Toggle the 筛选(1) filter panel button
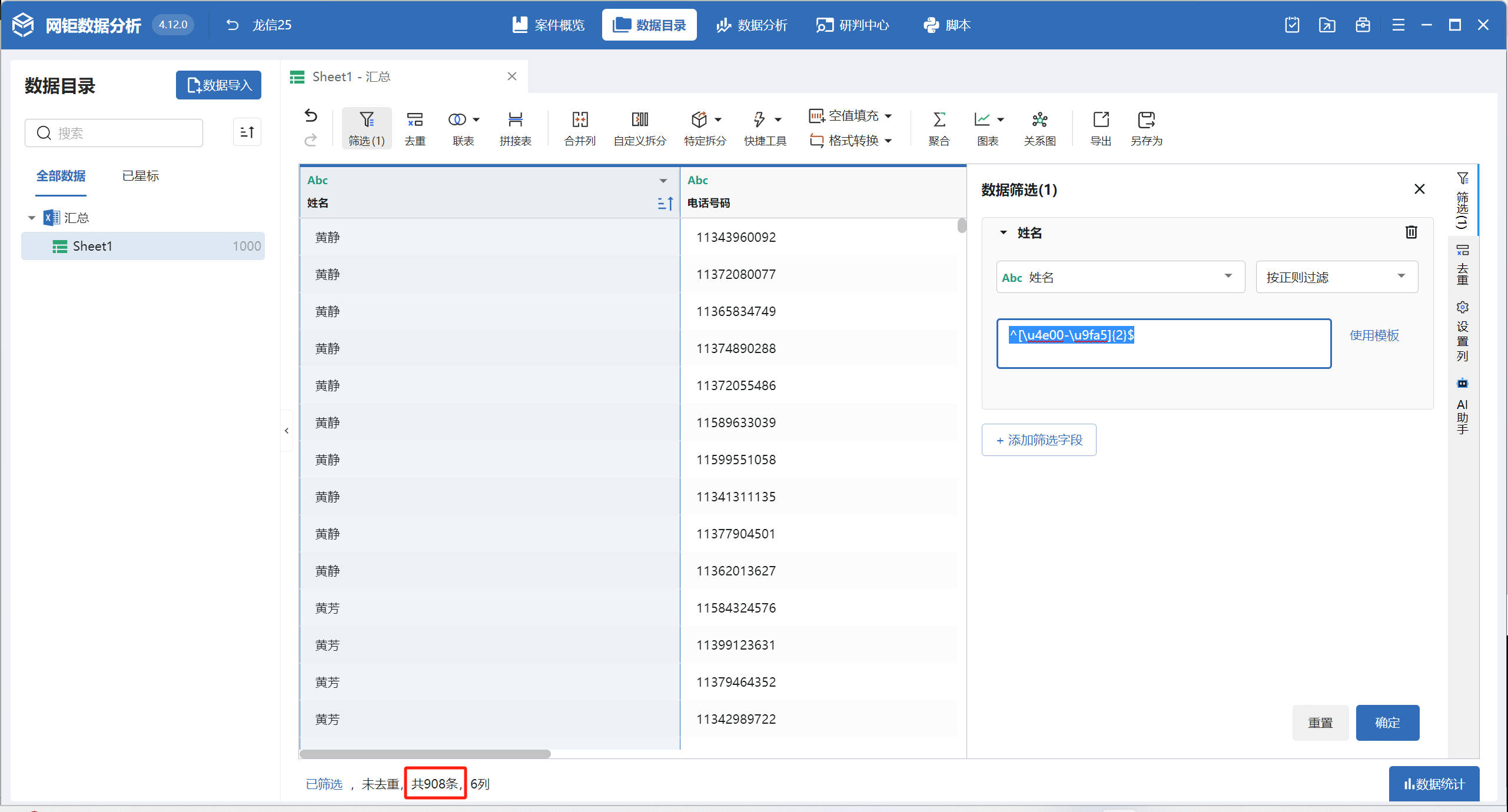This screenshot has width=1508, height=812. tap(366, 128)
